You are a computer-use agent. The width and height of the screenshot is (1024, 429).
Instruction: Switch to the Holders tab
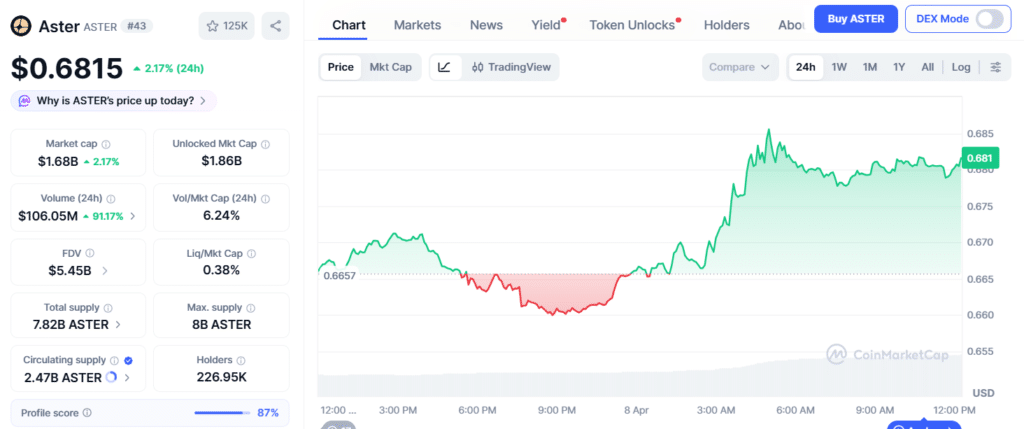(x=727, y=24)
